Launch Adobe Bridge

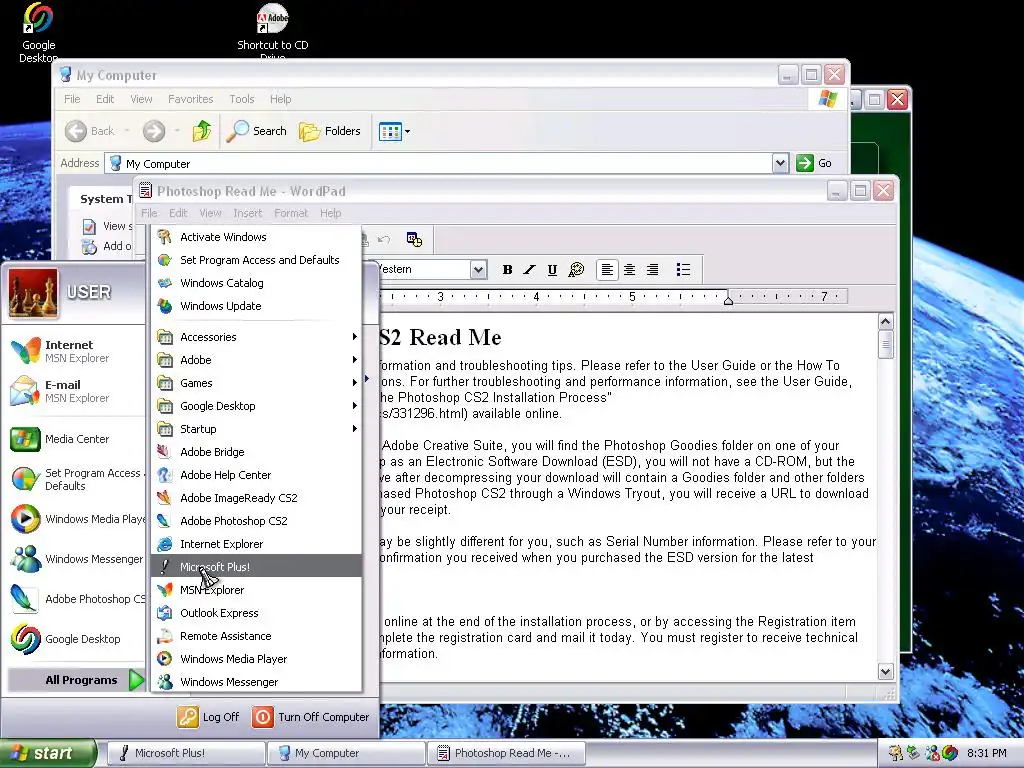[257, 452]
